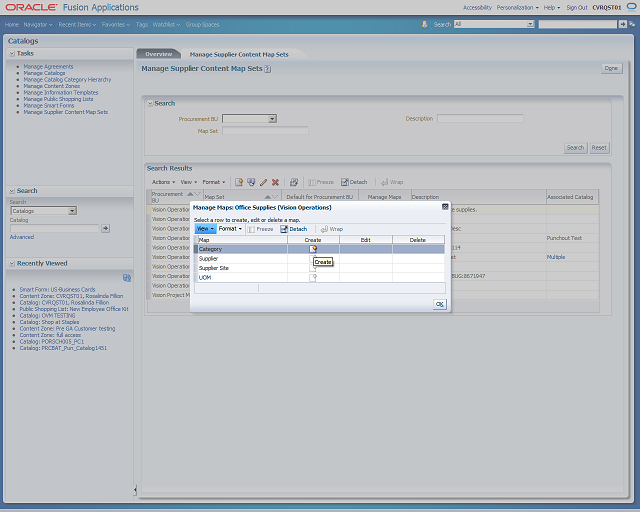Open the Actions menu in Search Results
Viewport: 640px width, 512px height.
click(163, 182)
